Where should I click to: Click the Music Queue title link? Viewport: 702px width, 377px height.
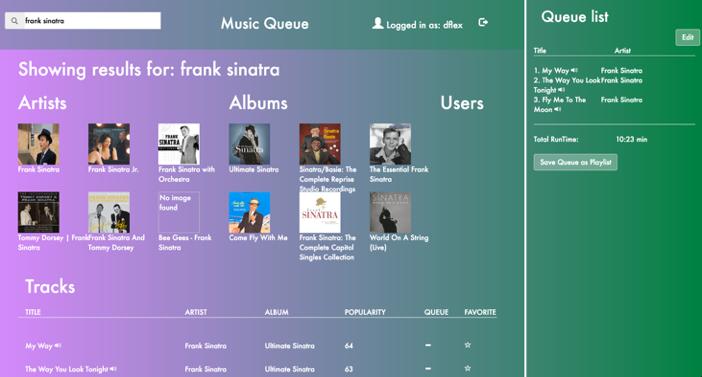(x=265, y=24)
